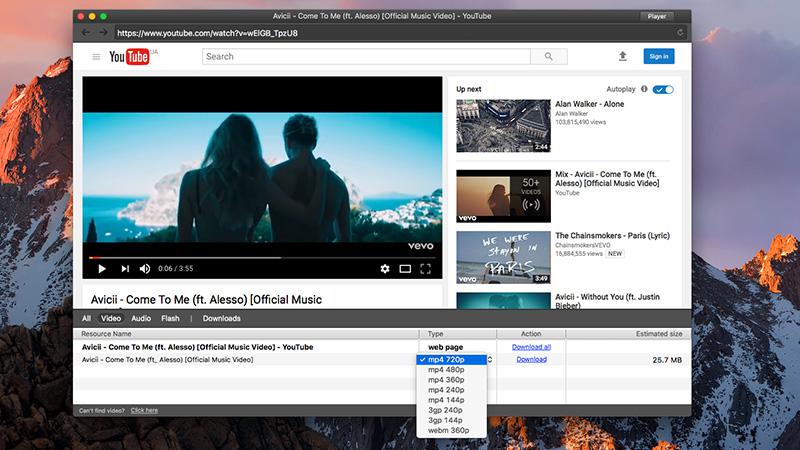Click the Download link for the video

[x=531, y=360]
